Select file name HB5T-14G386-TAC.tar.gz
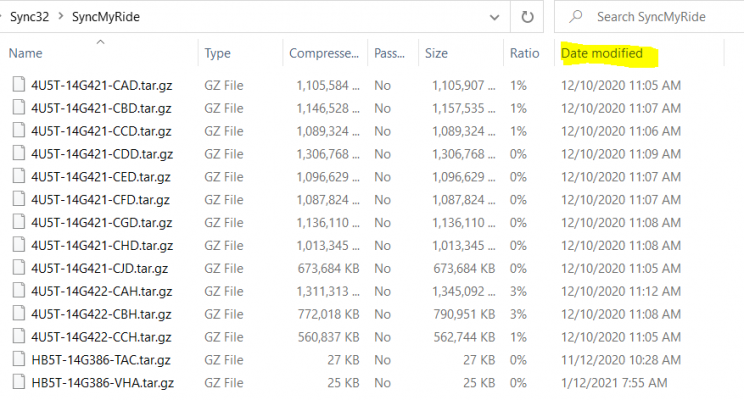 [101, 360]
